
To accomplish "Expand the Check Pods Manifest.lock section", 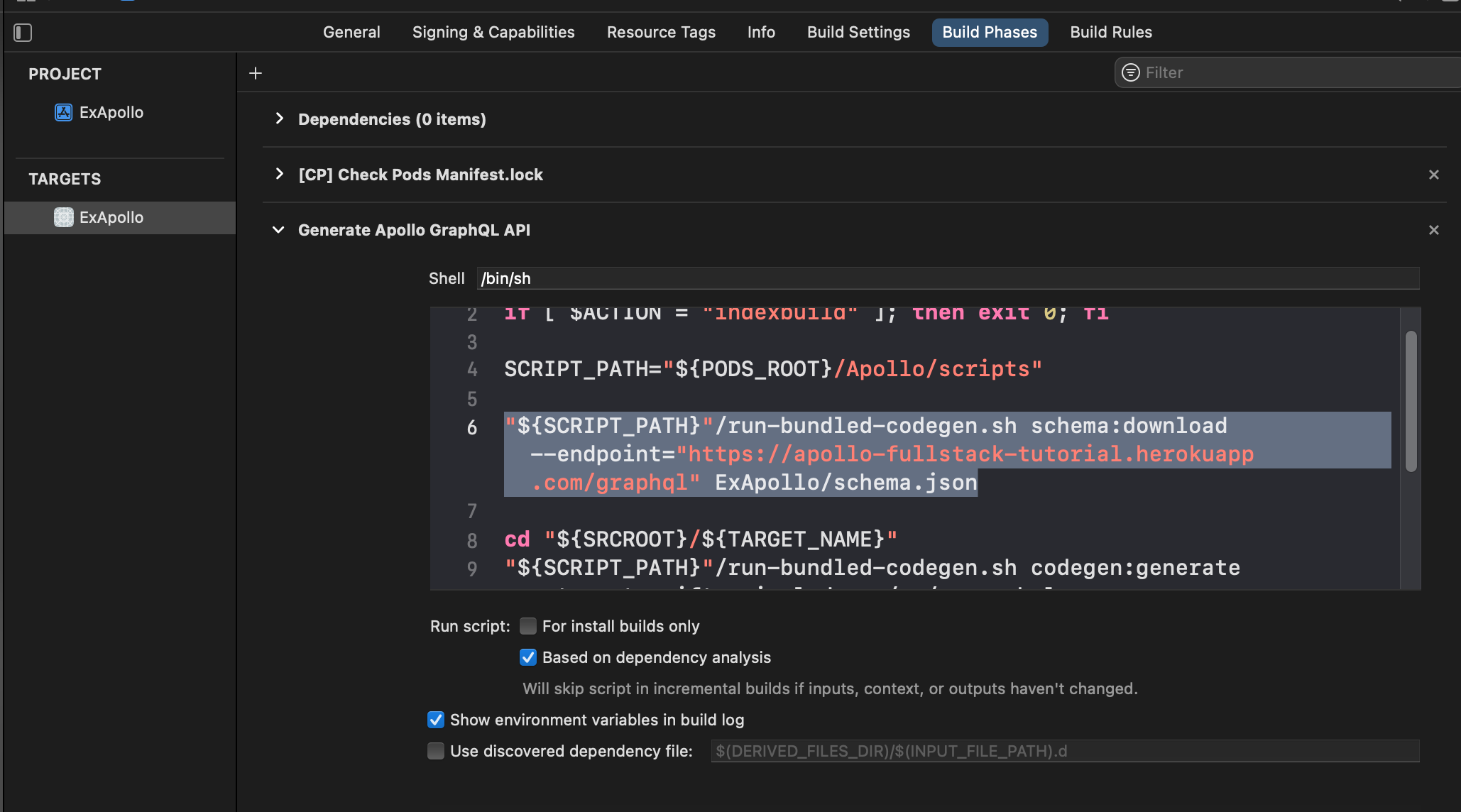I will pos(279,174).
